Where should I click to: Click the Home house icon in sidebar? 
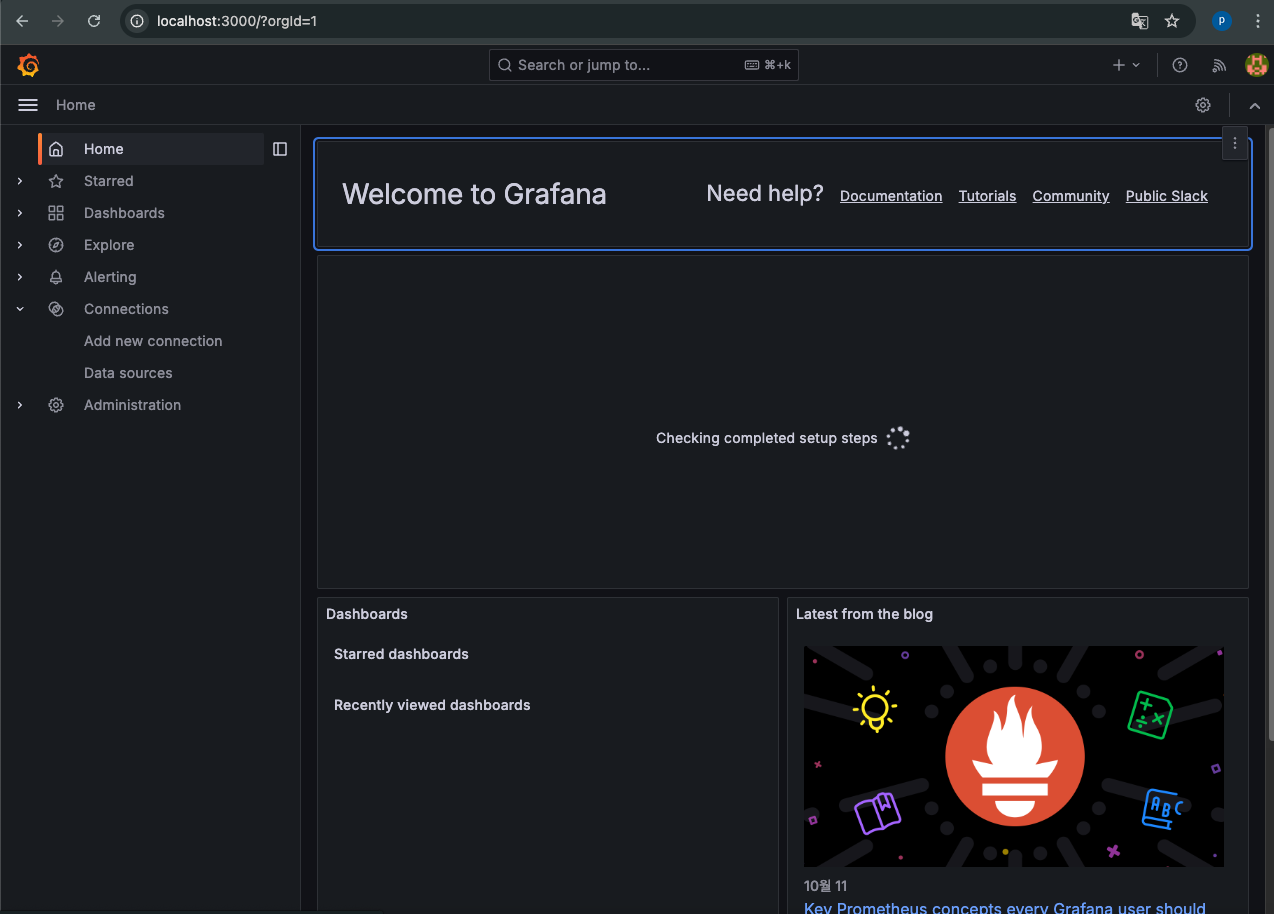[56, 149]
